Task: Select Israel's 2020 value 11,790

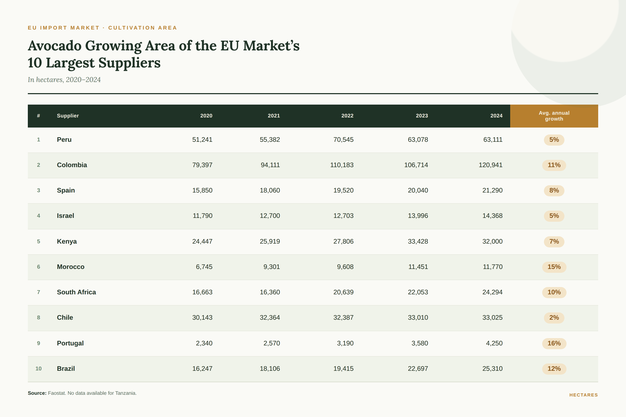Action: coord(202,216)
